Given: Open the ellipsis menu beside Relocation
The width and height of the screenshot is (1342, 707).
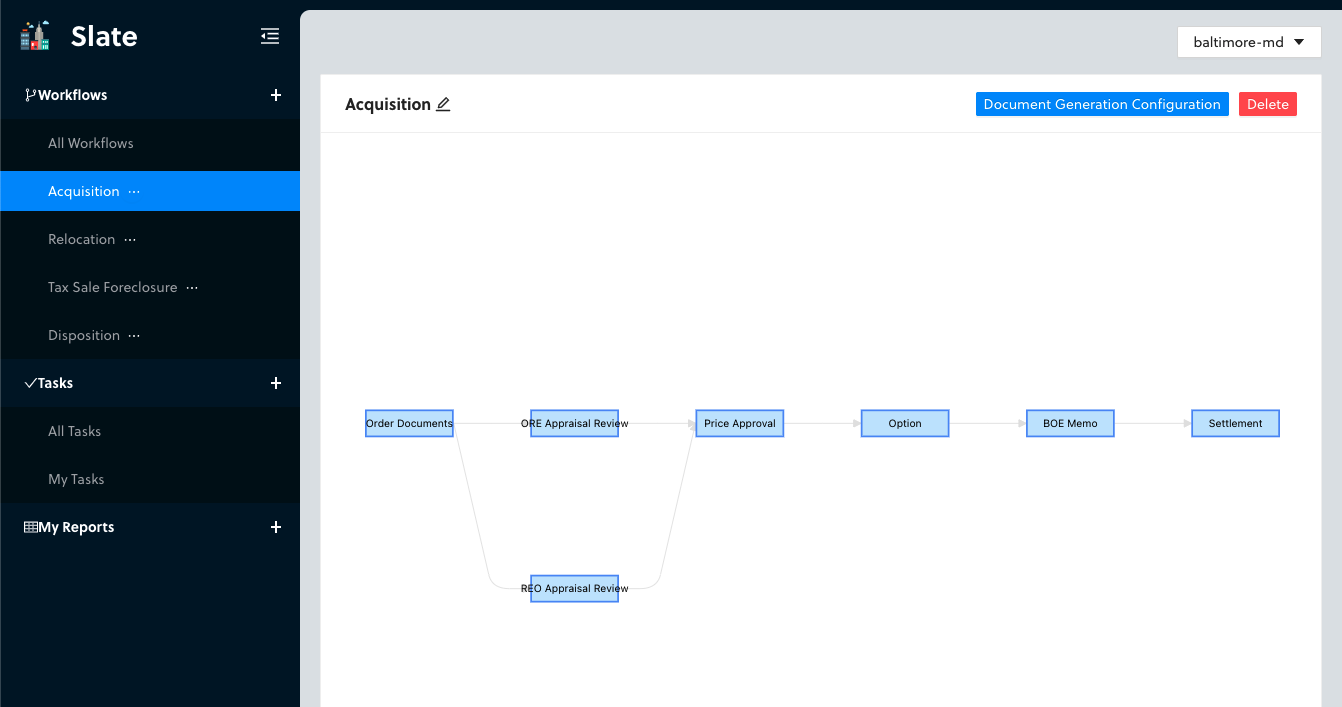Looking at the screenshot, I should (130, 240).
